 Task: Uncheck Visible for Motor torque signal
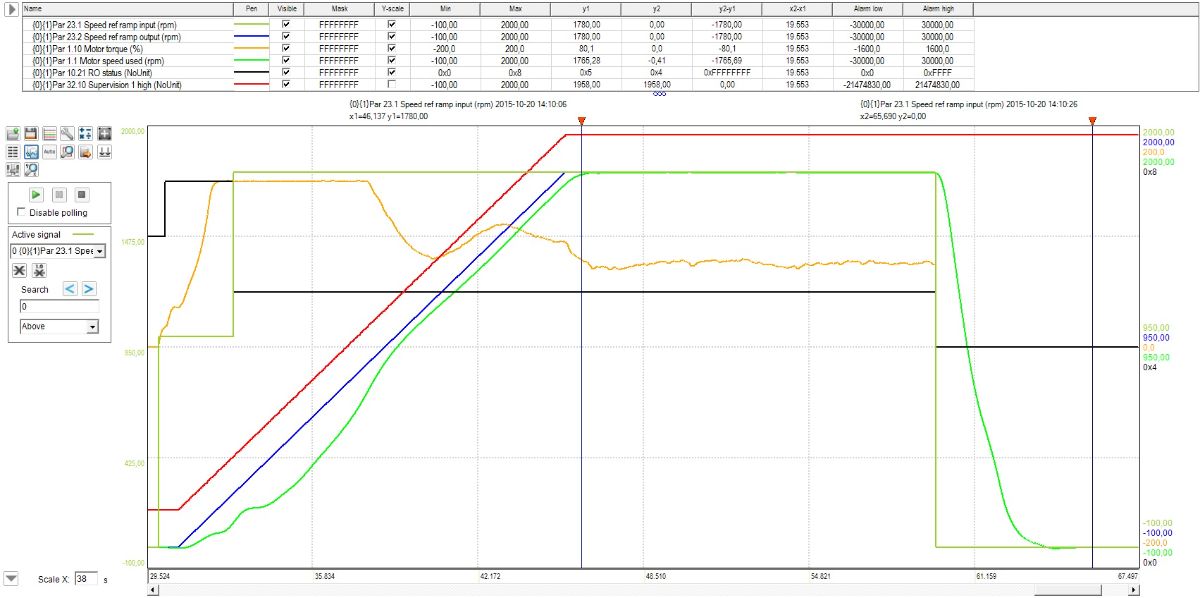287,48
